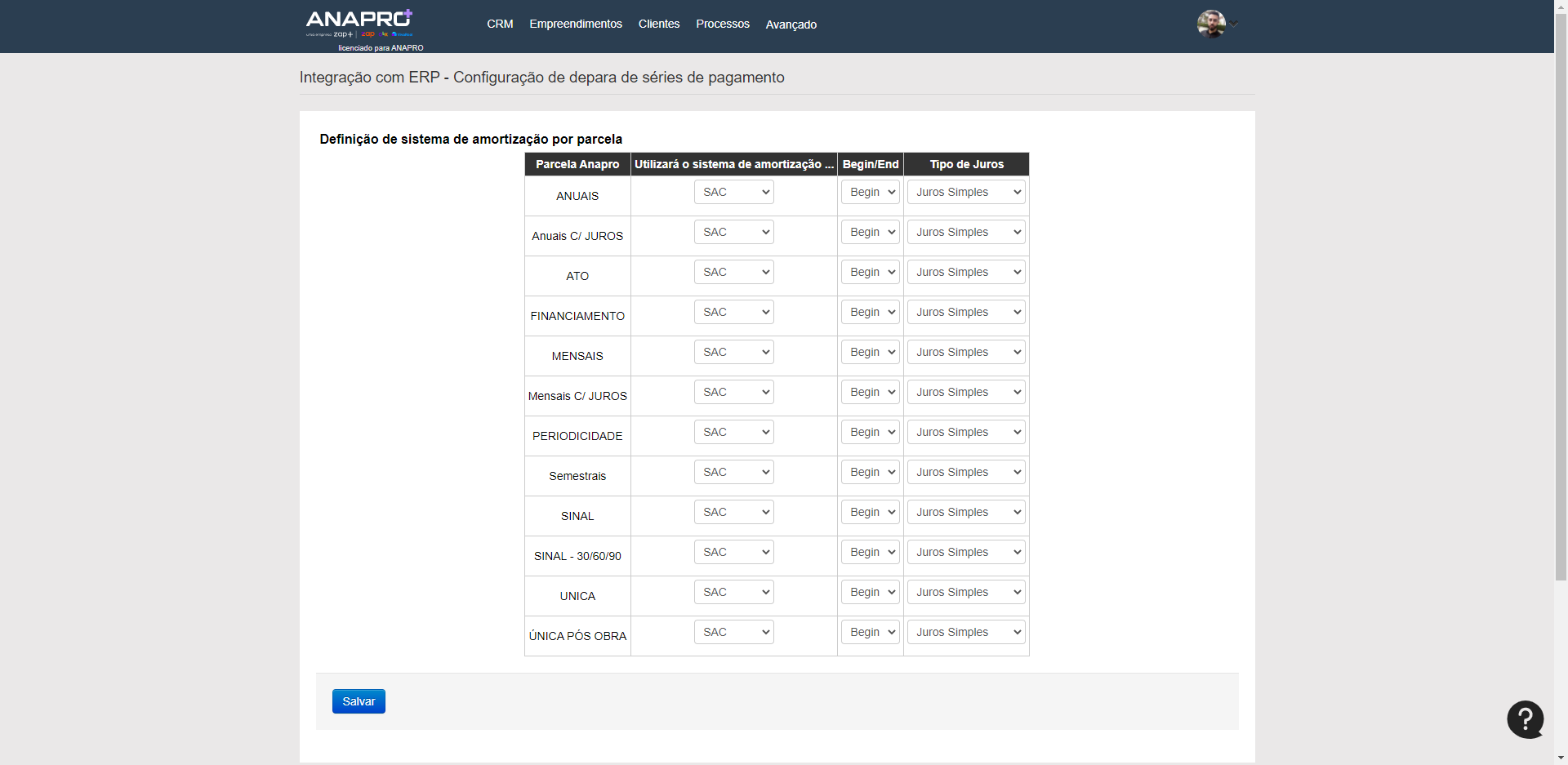Expand amortization system dropdown for ANUAIS
Viewport: 1568px width, 765px height.
(733, 192)
